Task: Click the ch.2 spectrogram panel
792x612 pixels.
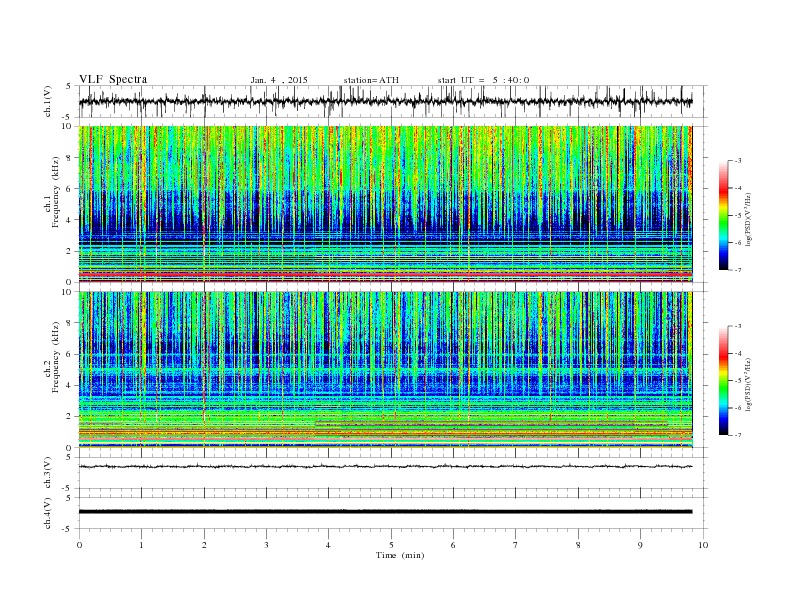Action: click(386, 370)
